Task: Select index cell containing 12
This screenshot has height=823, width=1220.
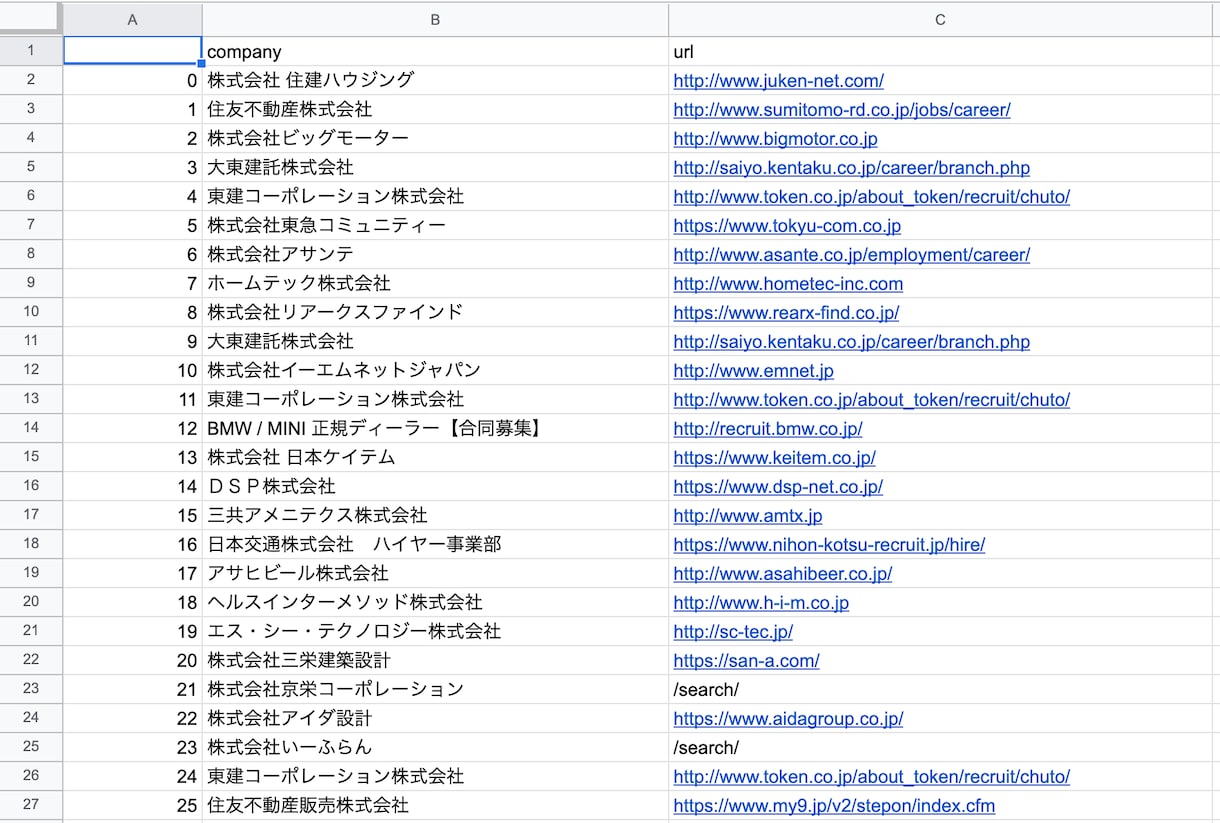Action: [x=132, y=428]
